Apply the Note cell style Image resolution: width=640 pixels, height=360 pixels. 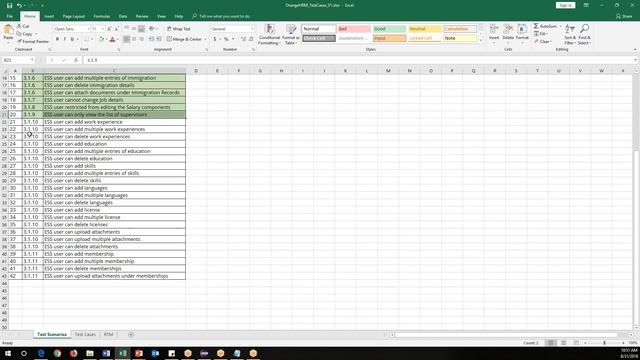[x=460, y=38]
